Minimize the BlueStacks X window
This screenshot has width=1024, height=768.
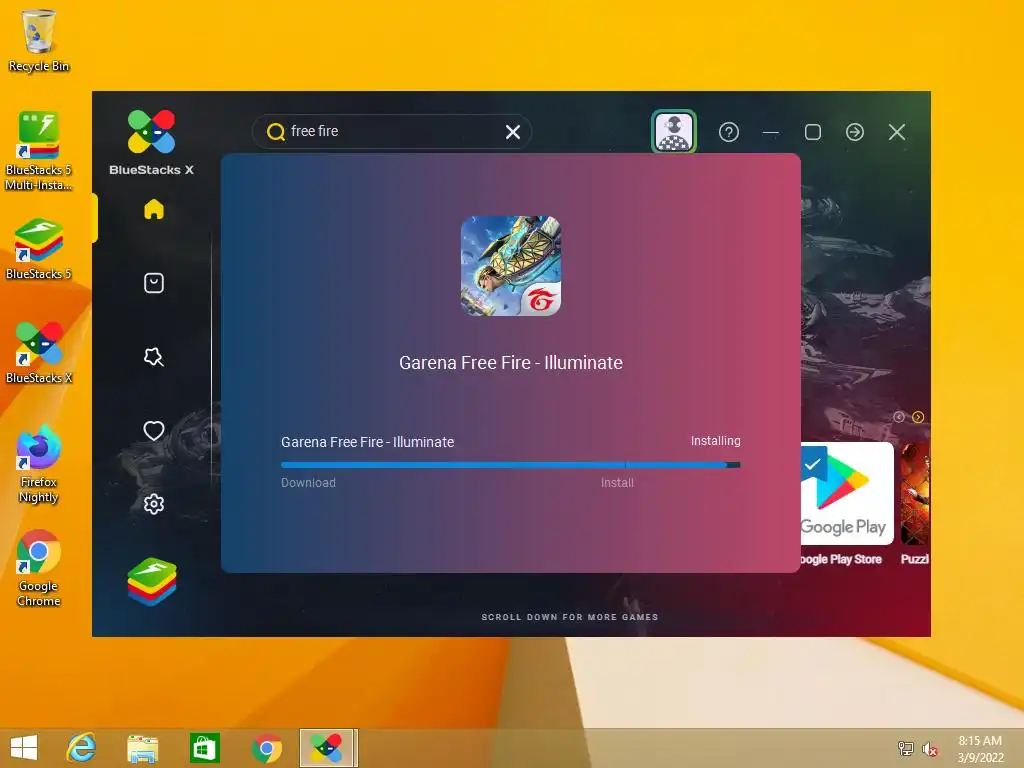coord(771,132)
